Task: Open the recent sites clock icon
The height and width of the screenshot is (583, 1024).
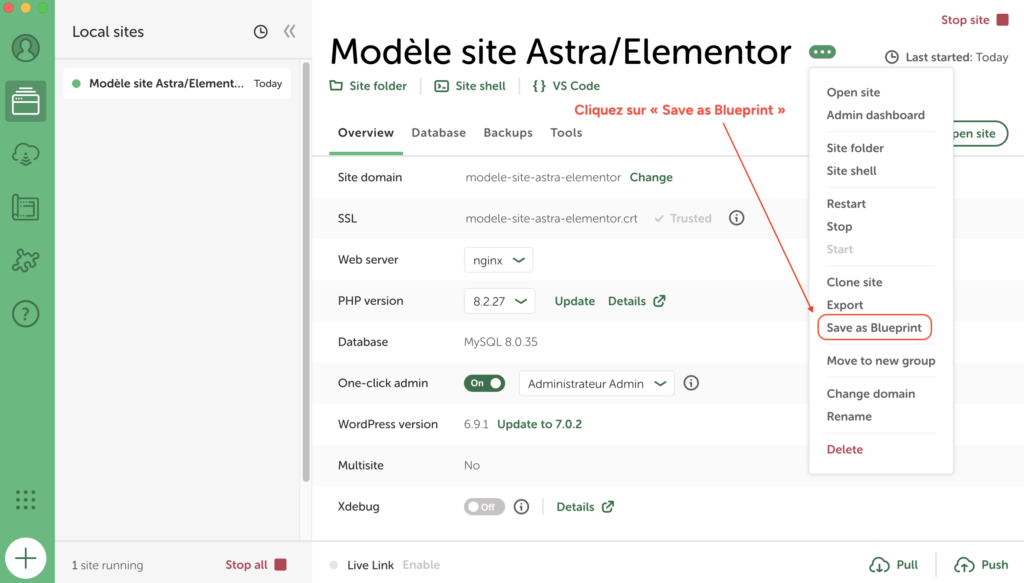Action: tap(261, 31)
